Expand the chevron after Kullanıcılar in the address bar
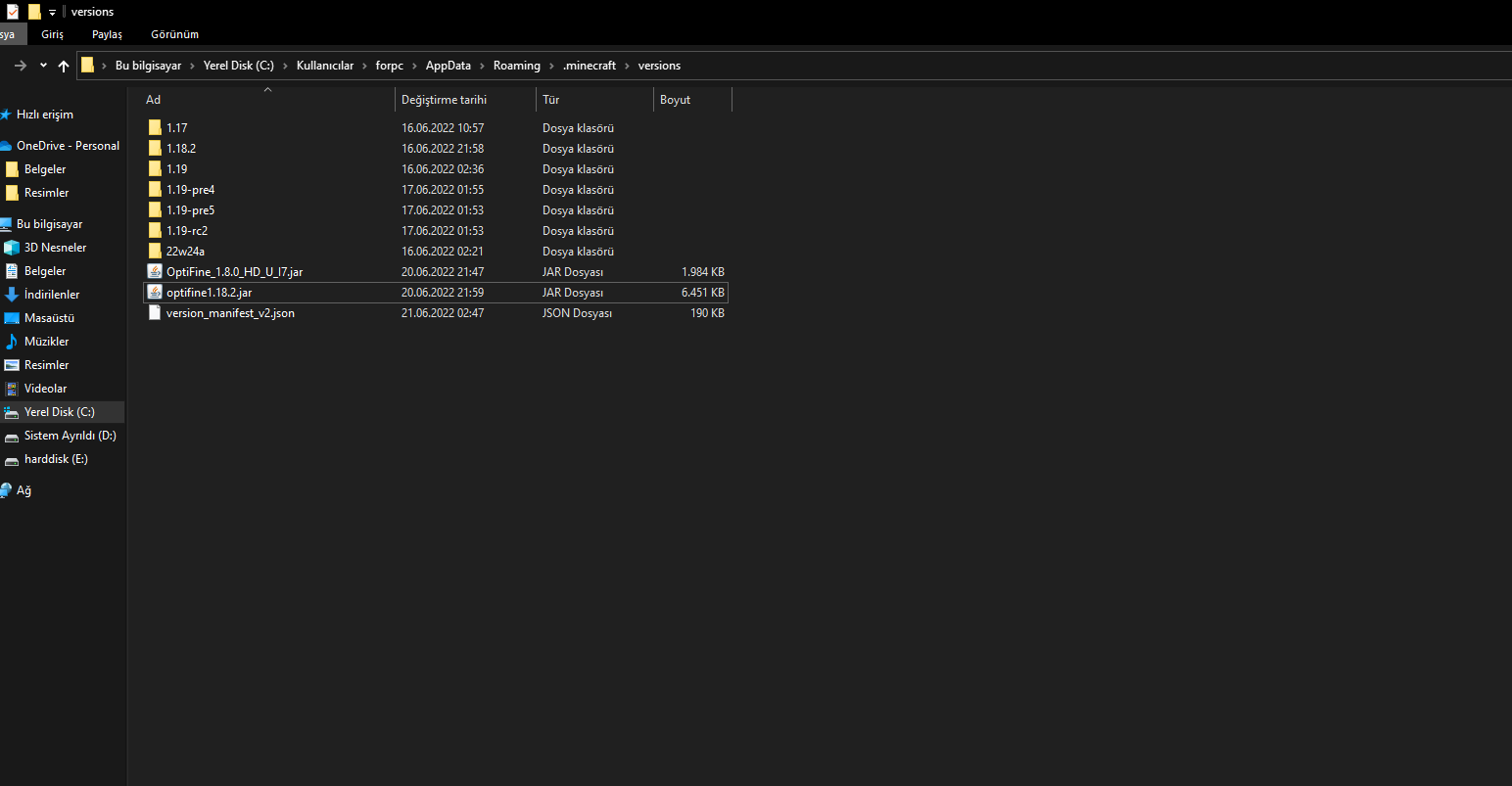 click(364, 66)
